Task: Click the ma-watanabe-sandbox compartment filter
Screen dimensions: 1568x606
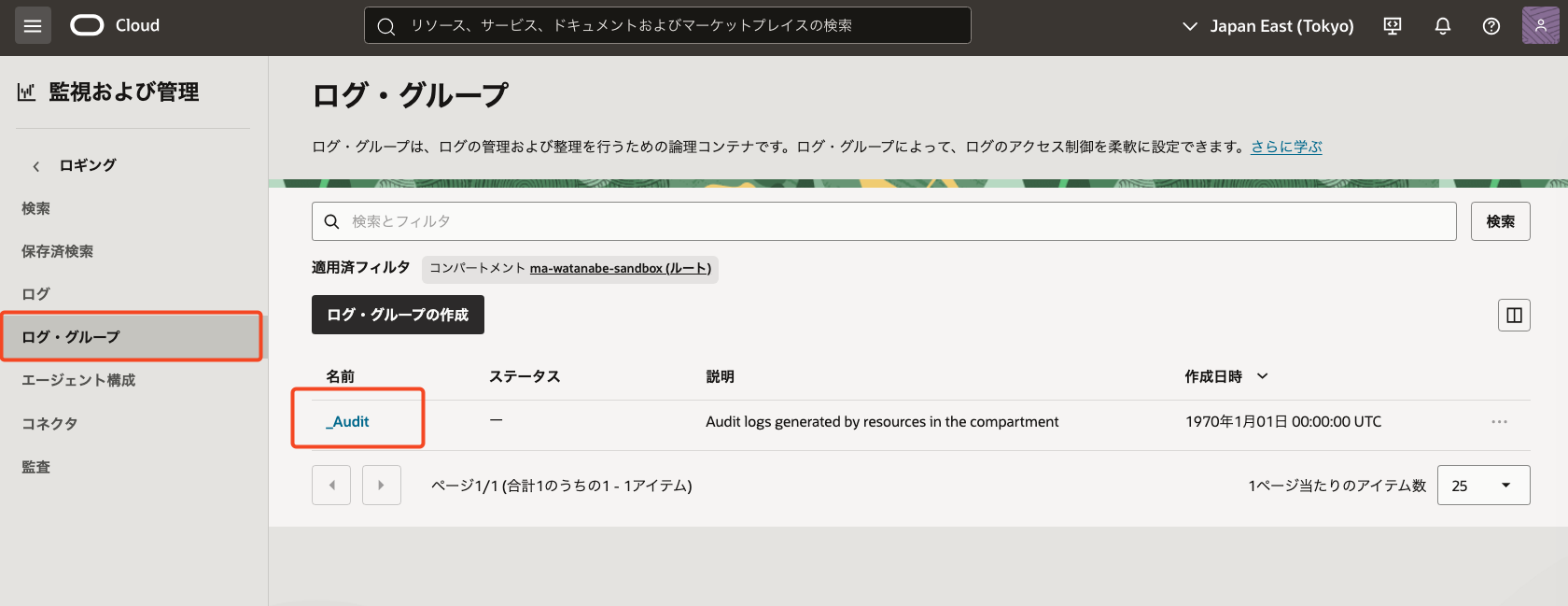Action: point(620,269)
